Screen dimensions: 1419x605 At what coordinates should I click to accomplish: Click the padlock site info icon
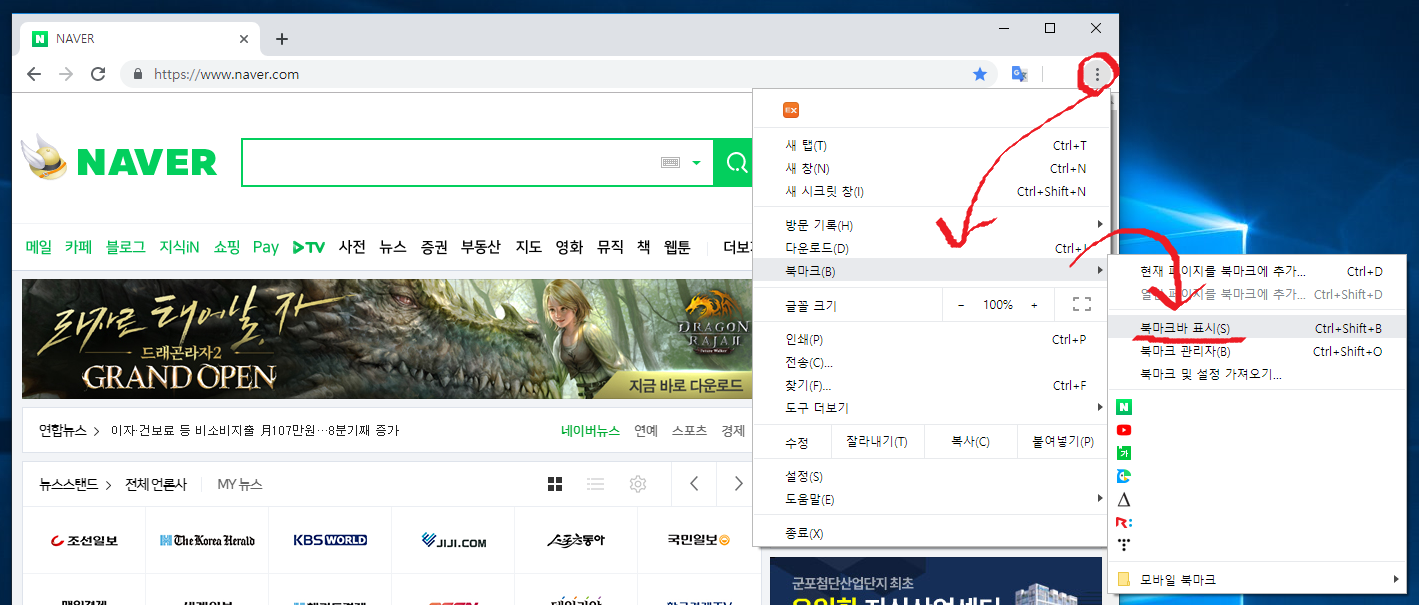138,74
